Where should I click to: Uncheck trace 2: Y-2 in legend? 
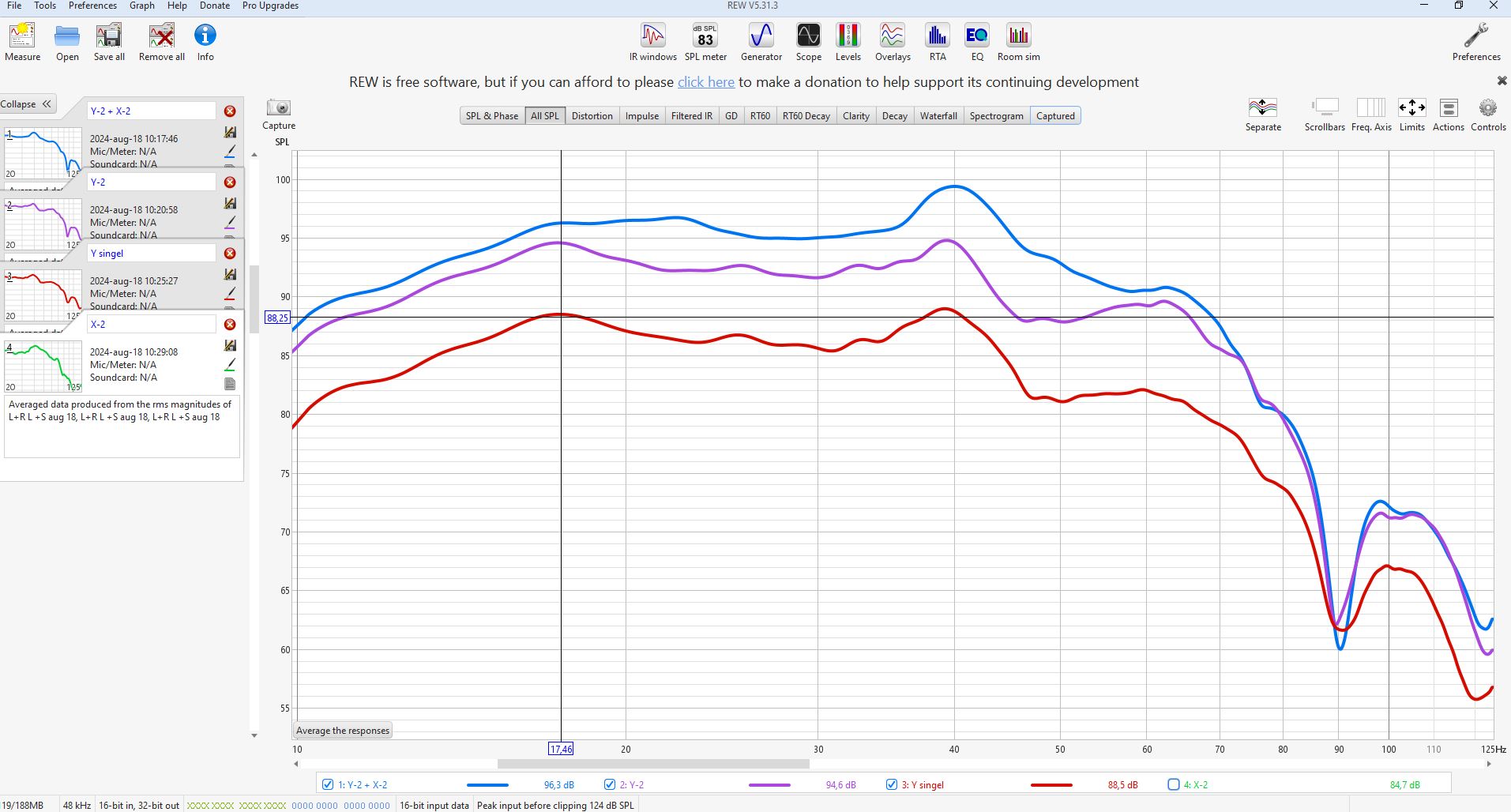pyautogui.click(x=609, y=784)
